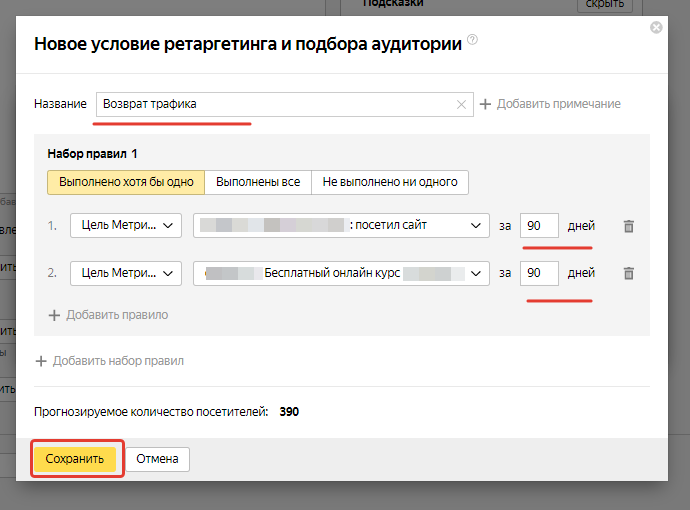Clear the Название field with X icon
Image resolution: width=690 pixels, height=510 pixels.
(461, 104)
